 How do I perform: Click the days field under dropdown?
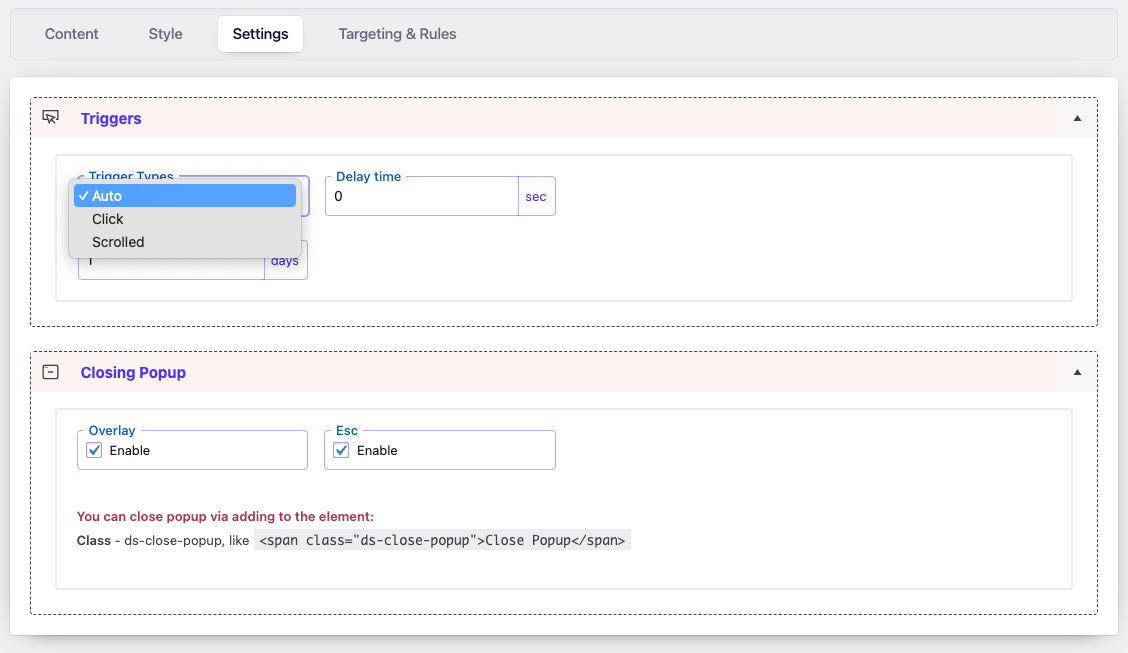[x=171, y=268]
